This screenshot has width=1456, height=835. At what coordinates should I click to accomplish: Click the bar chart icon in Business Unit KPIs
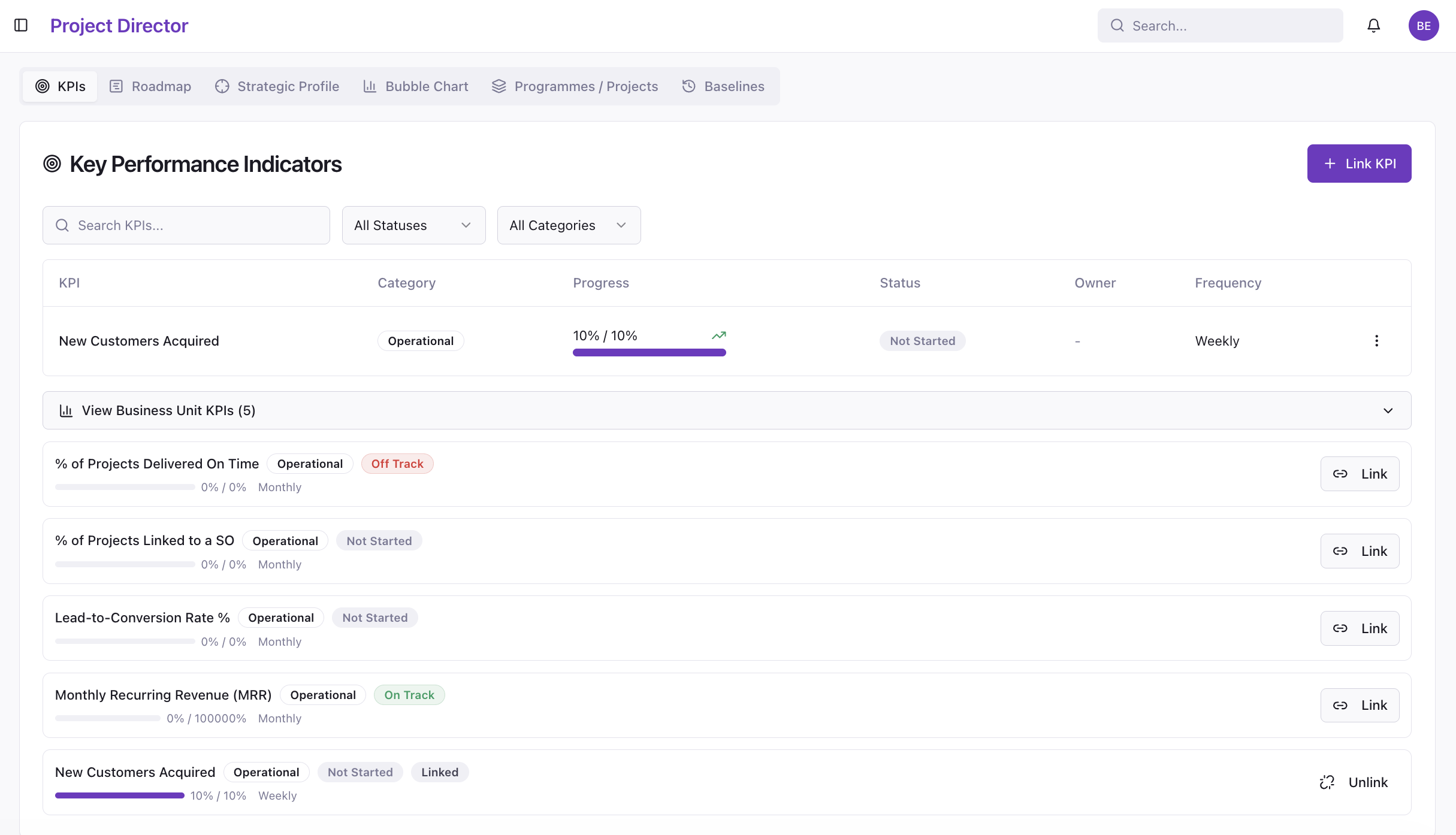[66, 411]
